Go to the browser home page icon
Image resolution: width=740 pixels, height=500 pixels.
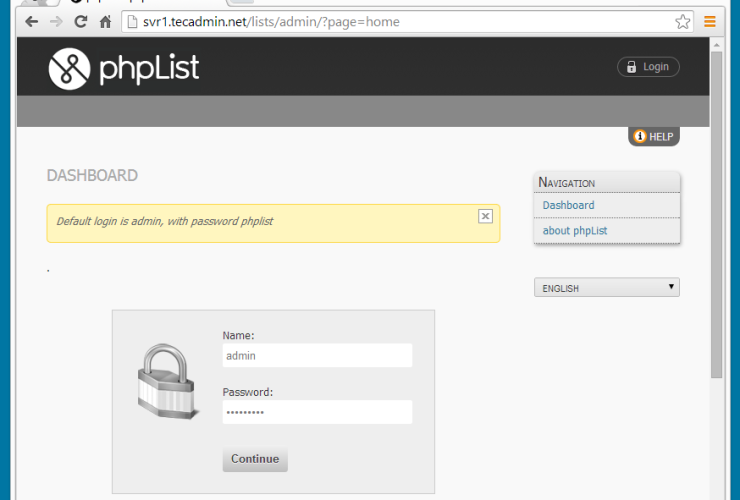(105, 21)
